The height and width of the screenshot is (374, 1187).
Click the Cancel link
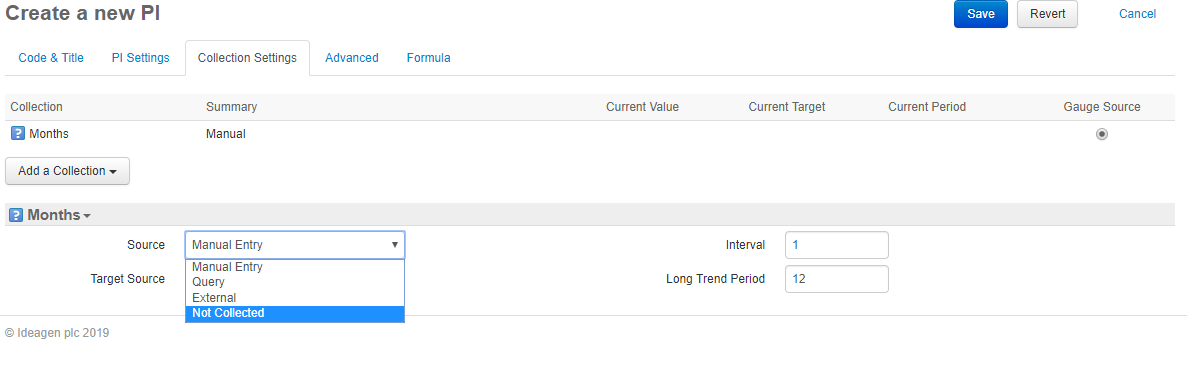coord(1137,14)
